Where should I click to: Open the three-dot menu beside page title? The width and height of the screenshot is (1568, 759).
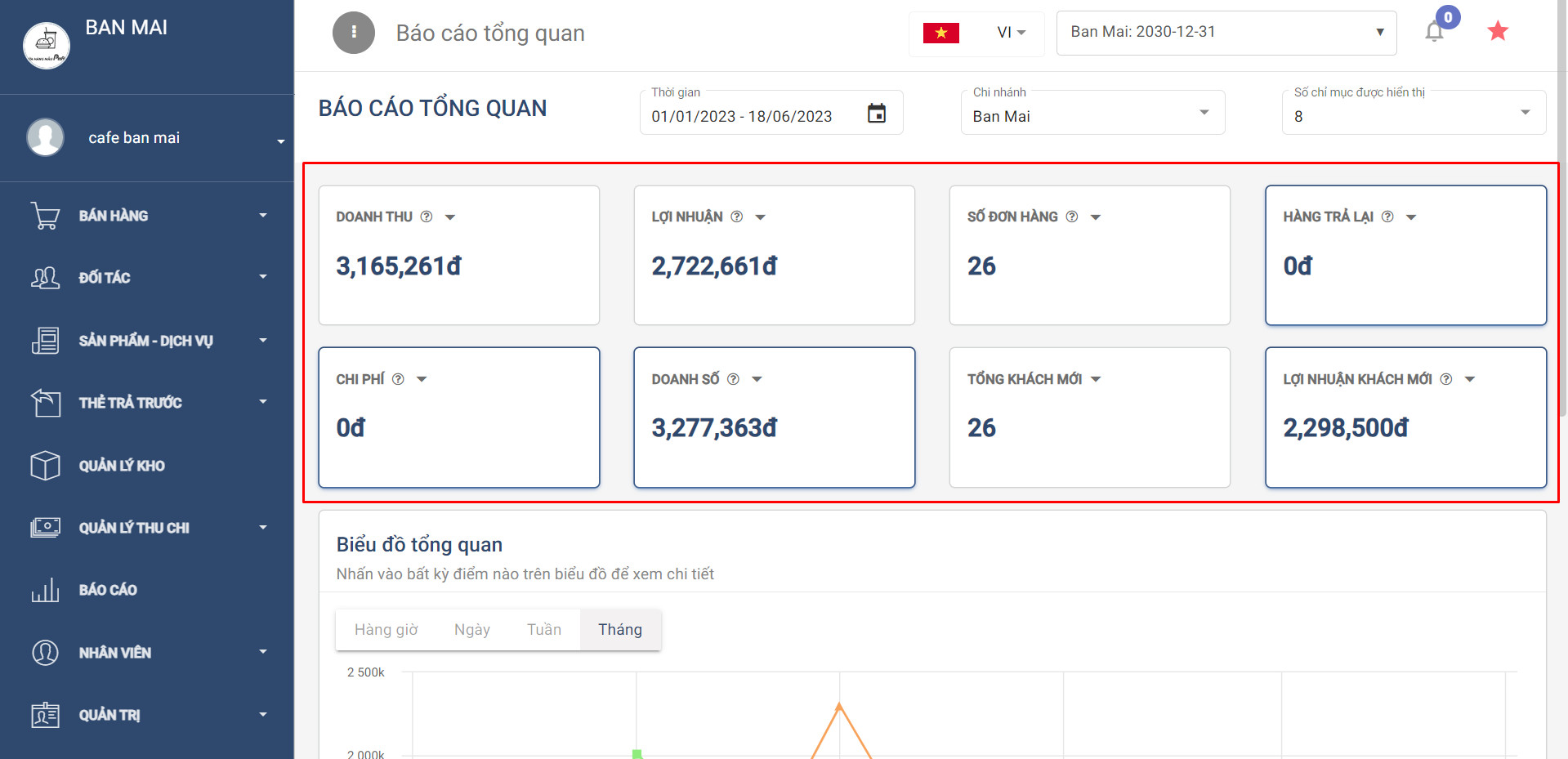pos(353,33)
